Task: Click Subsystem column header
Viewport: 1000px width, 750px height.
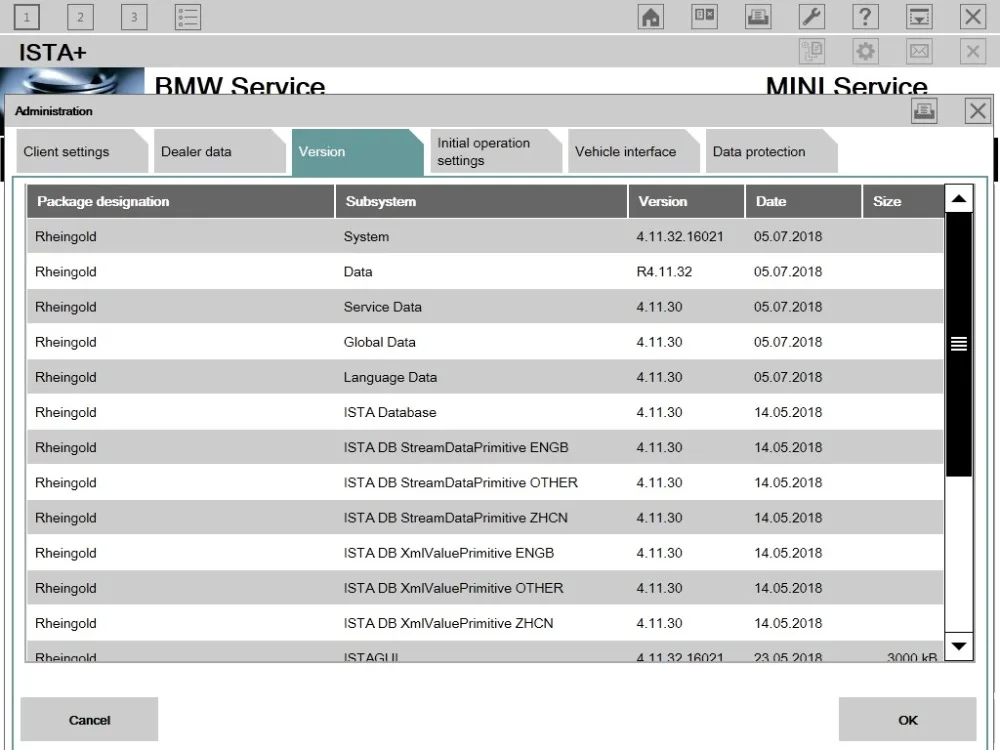Action: (482, 202)
